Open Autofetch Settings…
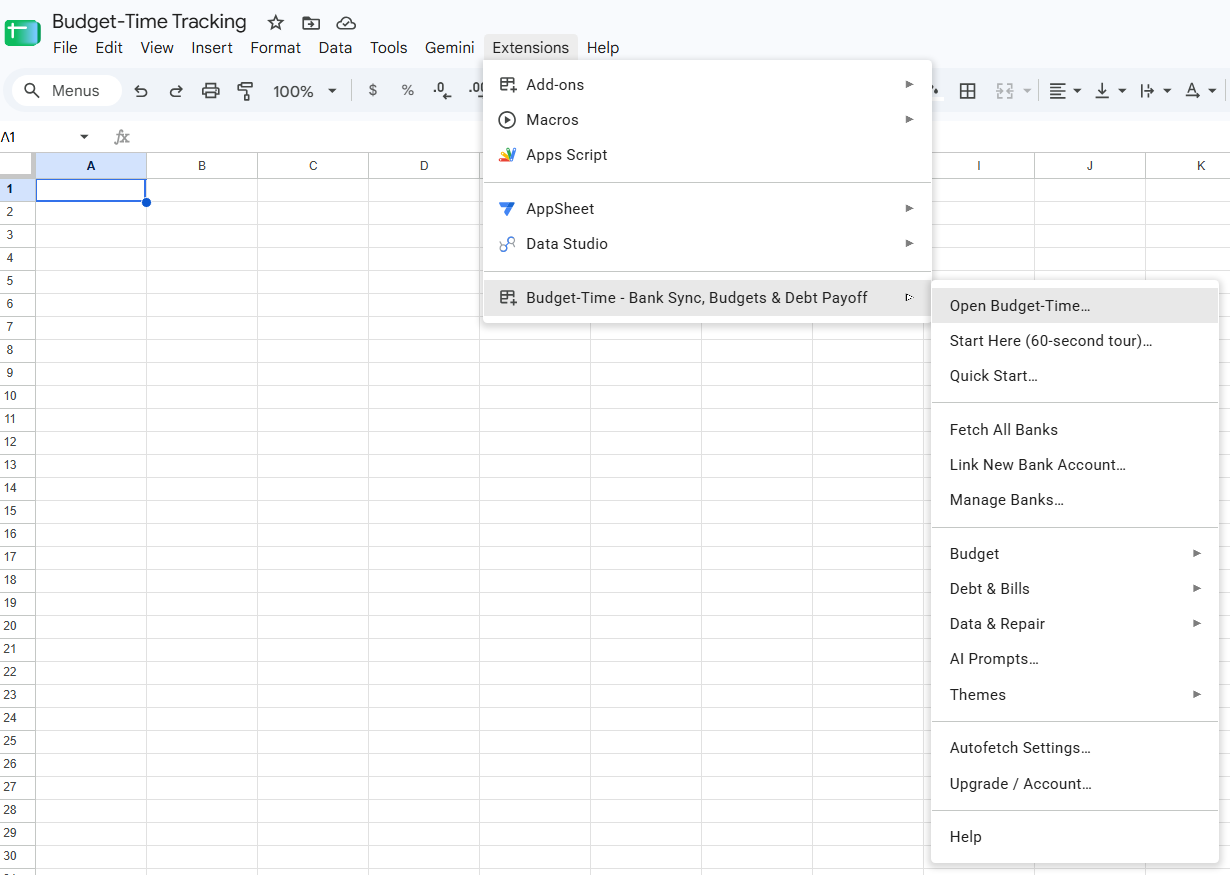The width and height of the screenshot is (1230, 875). (x=1075, y=748)
